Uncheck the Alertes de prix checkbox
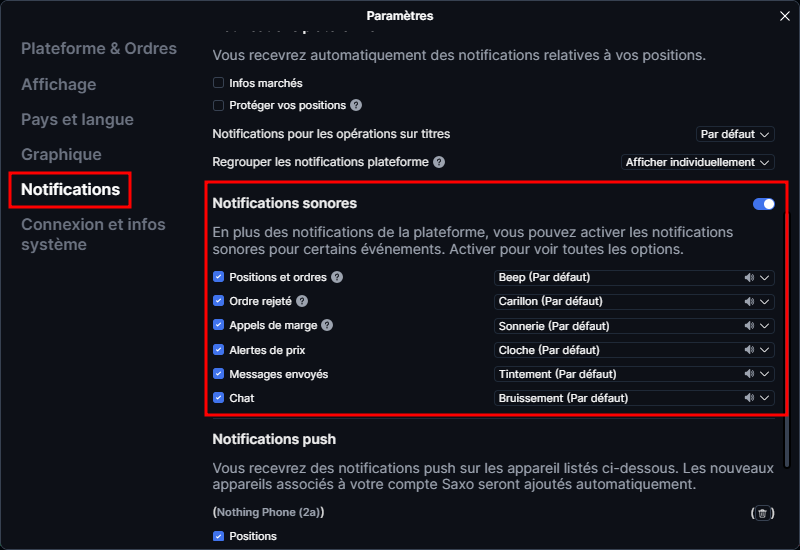Viewport: 800px width, 550px height. click(218, 350)
